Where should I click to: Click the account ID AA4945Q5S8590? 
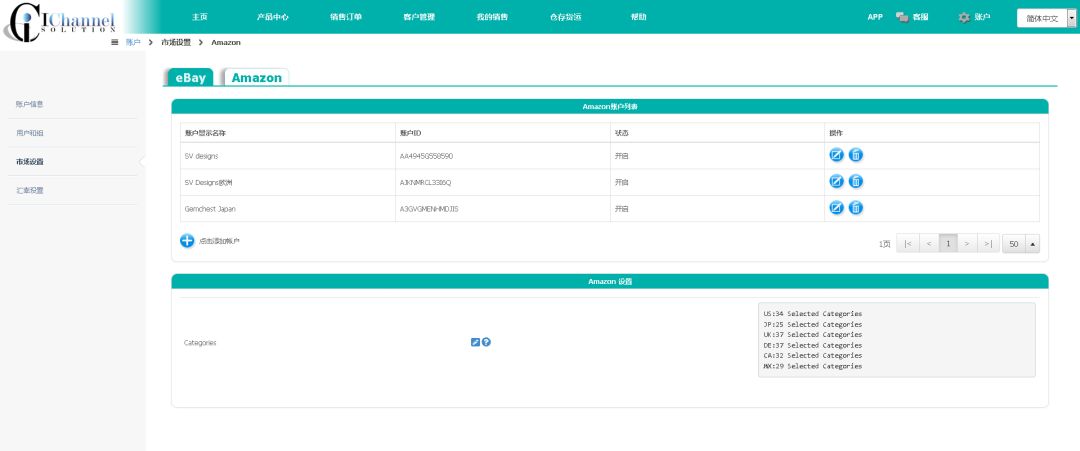point(426,156)
